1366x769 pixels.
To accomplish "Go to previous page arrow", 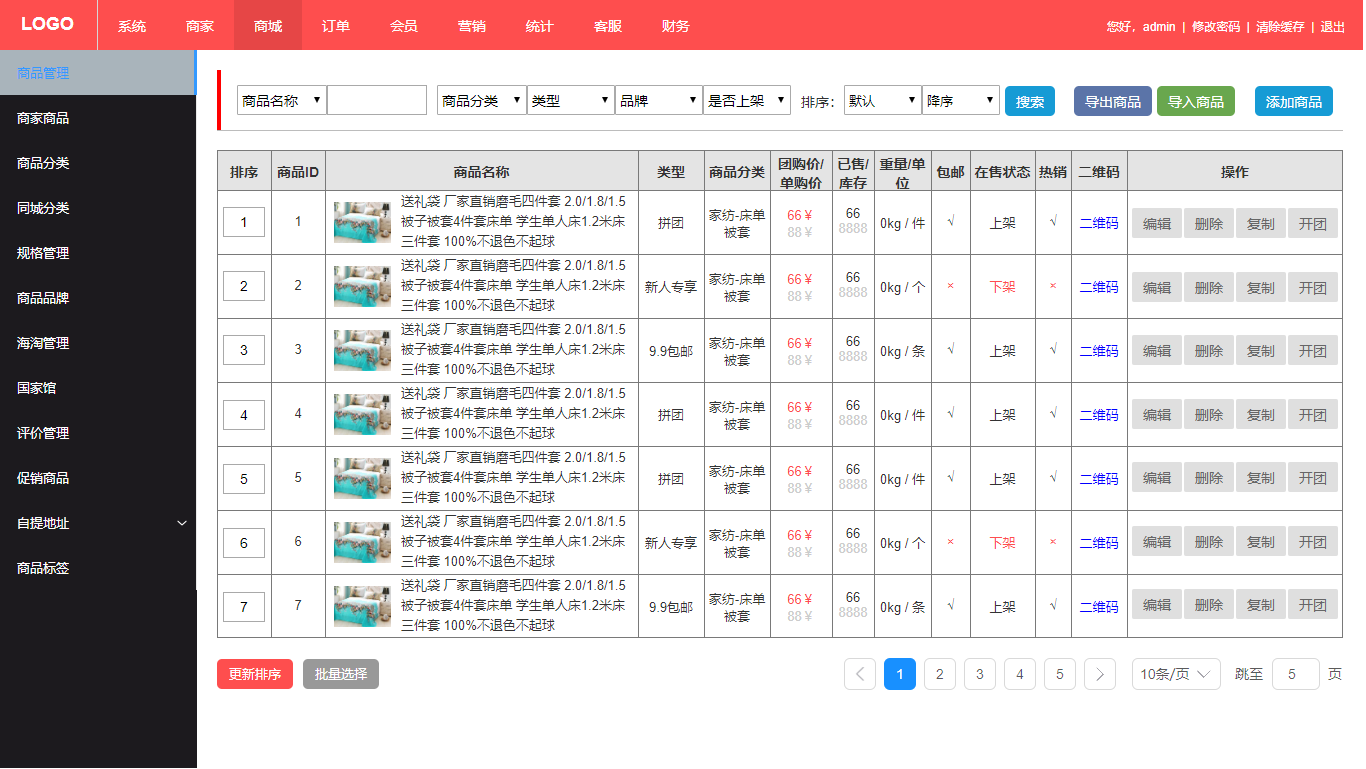I will click(x=860, y=674).
